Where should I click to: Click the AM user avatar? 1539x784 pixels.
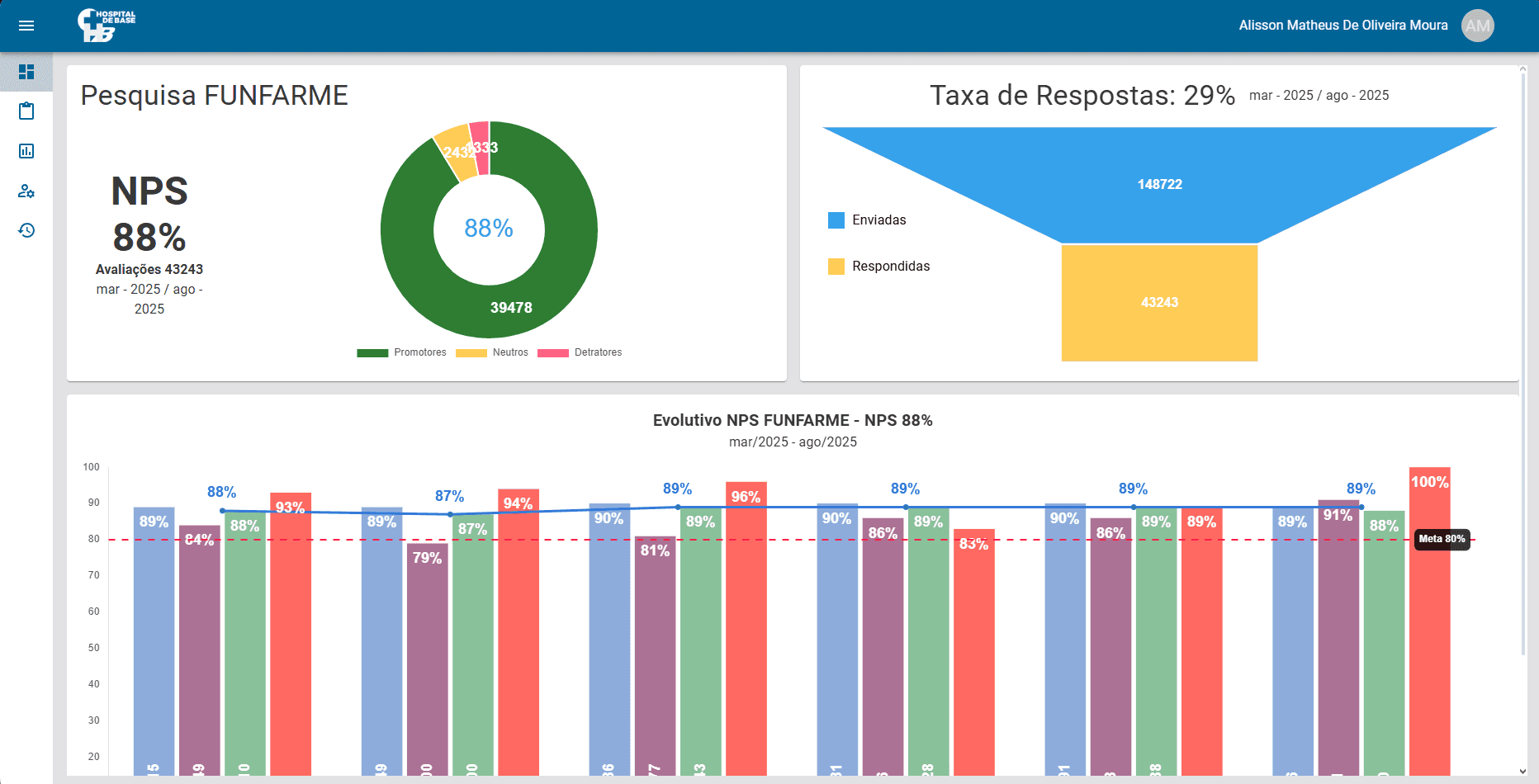tap(1477, 26)
